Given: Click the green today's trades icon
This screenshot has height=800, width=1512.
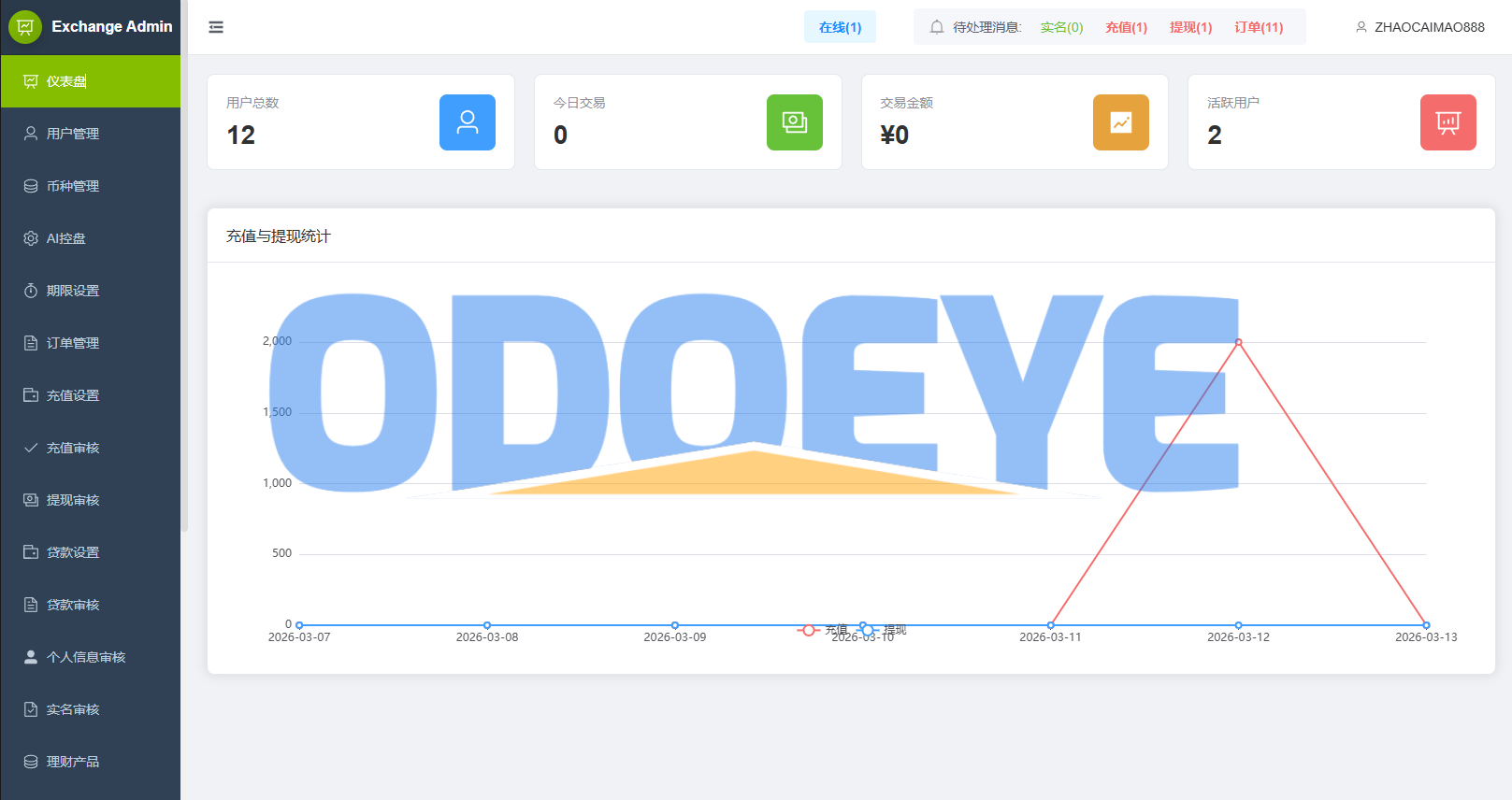Looking at the screenshot, I should 795,122.
